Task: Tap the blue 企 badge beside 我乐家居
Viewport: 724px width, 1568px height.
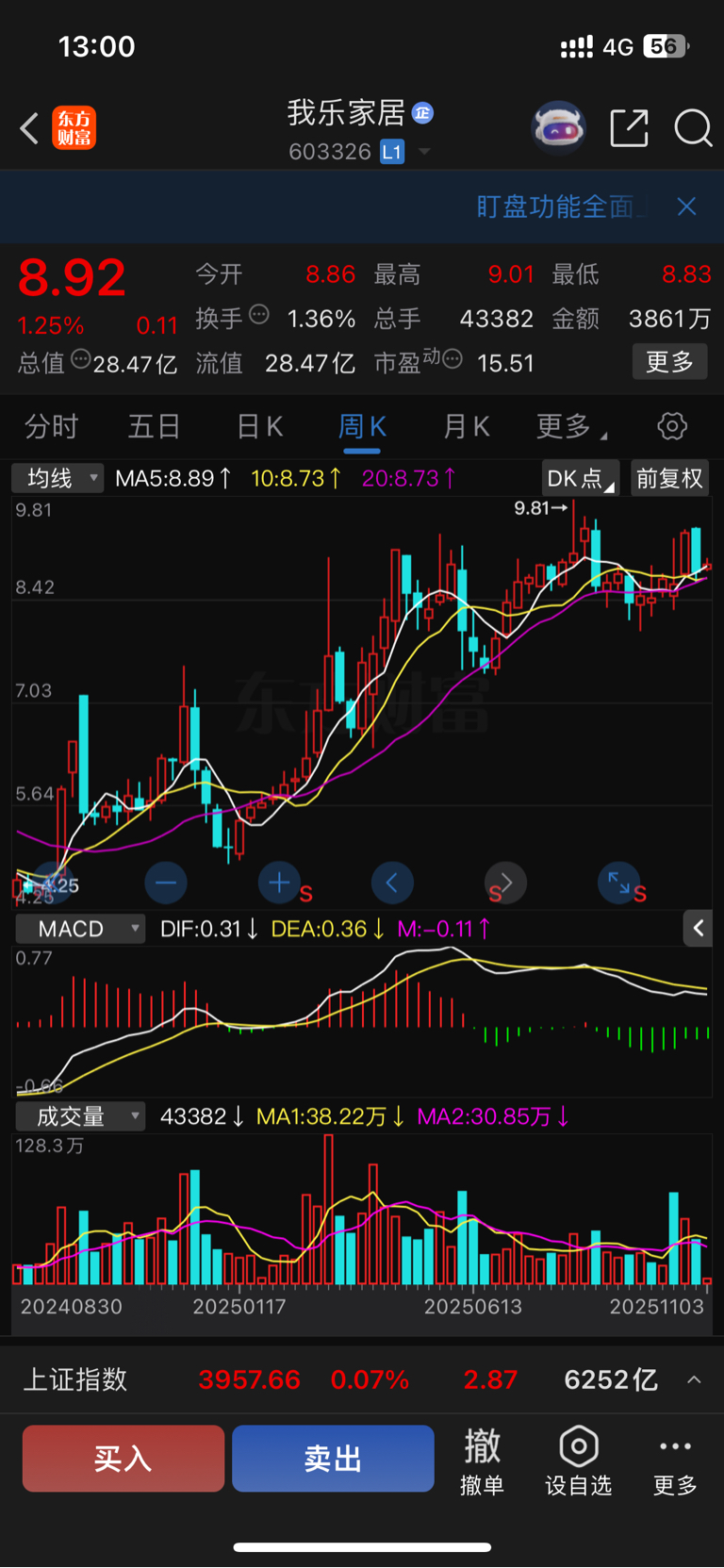Action: tap(423, 113)
